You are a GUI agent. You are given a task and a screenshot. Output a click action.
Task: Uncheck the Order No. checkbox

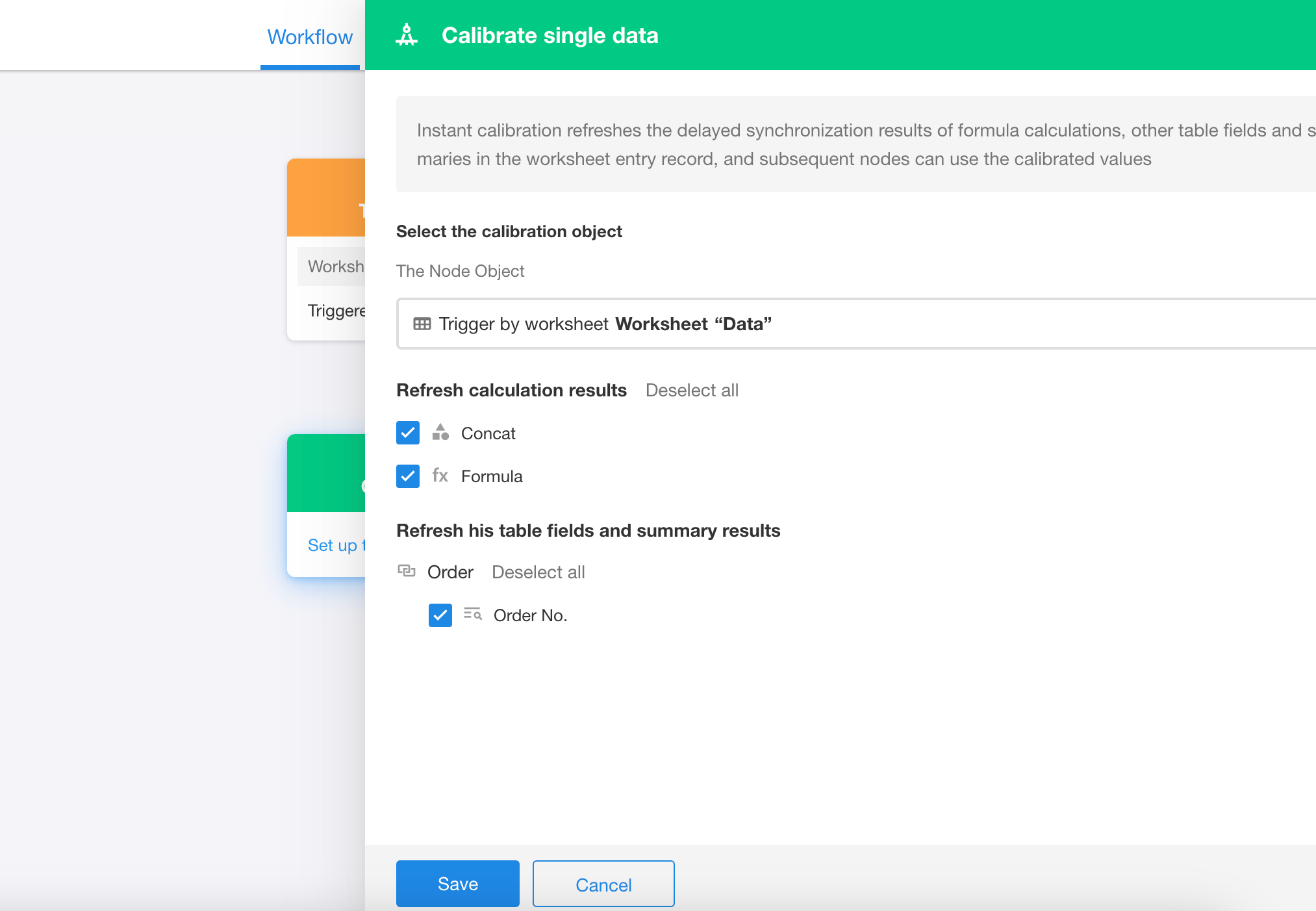click(x=440, y=615)
